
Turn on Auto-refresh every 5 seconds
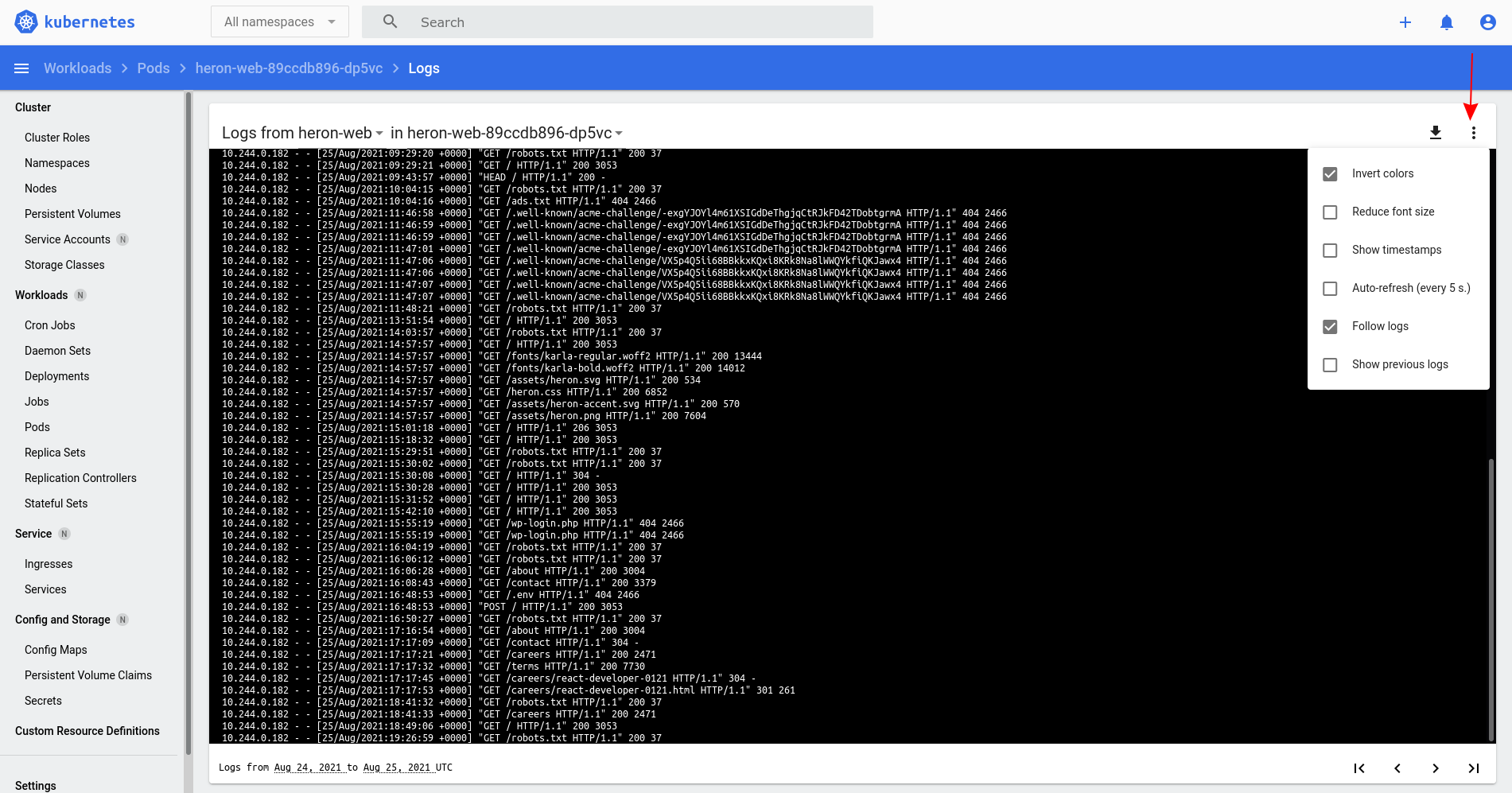[1330, 288]
